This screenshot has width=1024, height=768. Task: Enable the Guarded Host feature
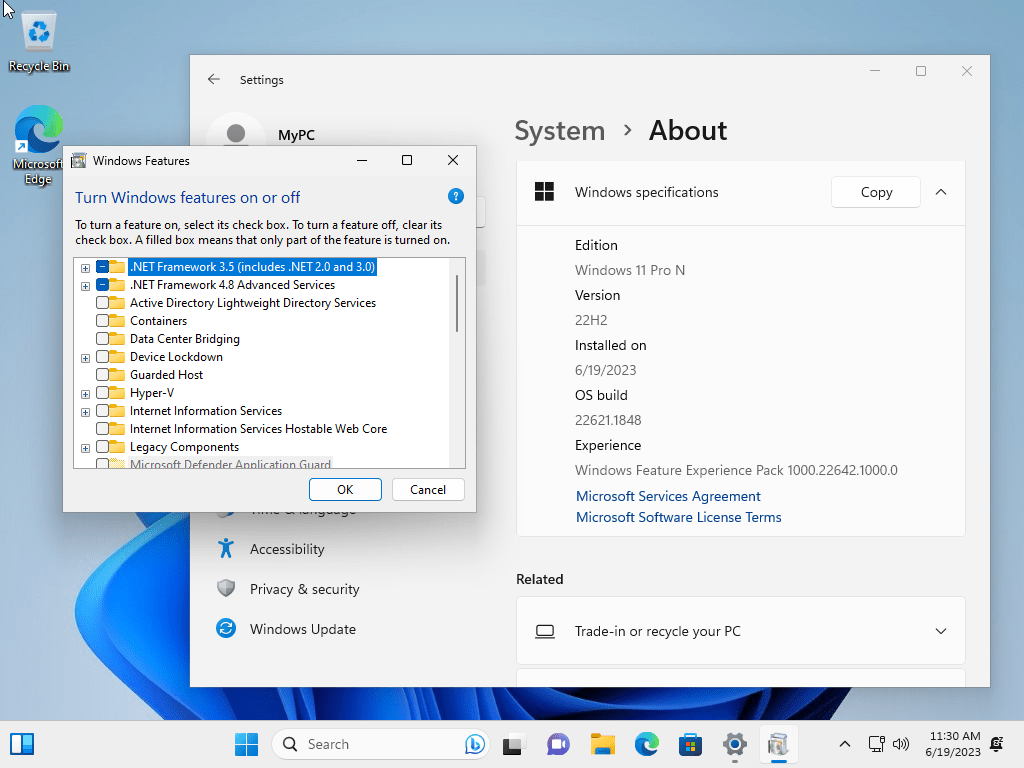(x=103, y=375)
